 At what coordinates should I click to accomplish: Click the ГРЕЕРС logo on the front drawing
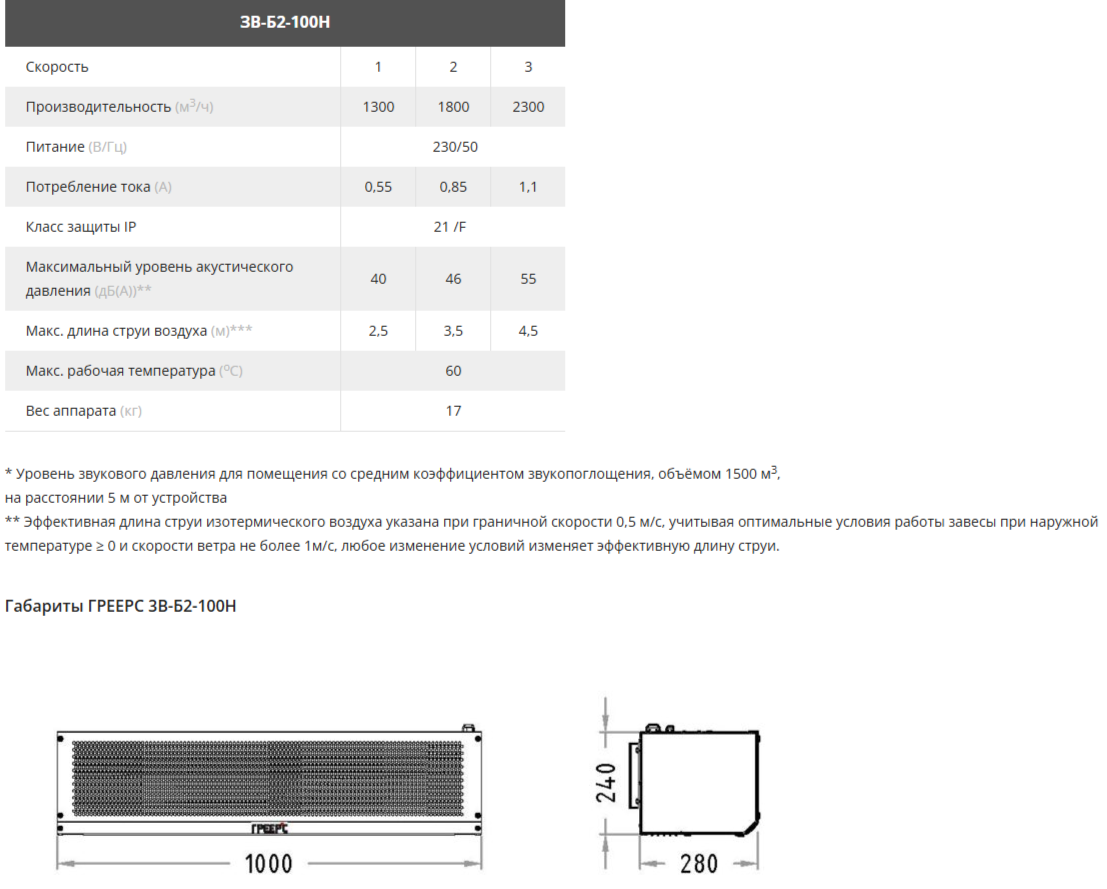pyautogui.click(x=269, y=828)
